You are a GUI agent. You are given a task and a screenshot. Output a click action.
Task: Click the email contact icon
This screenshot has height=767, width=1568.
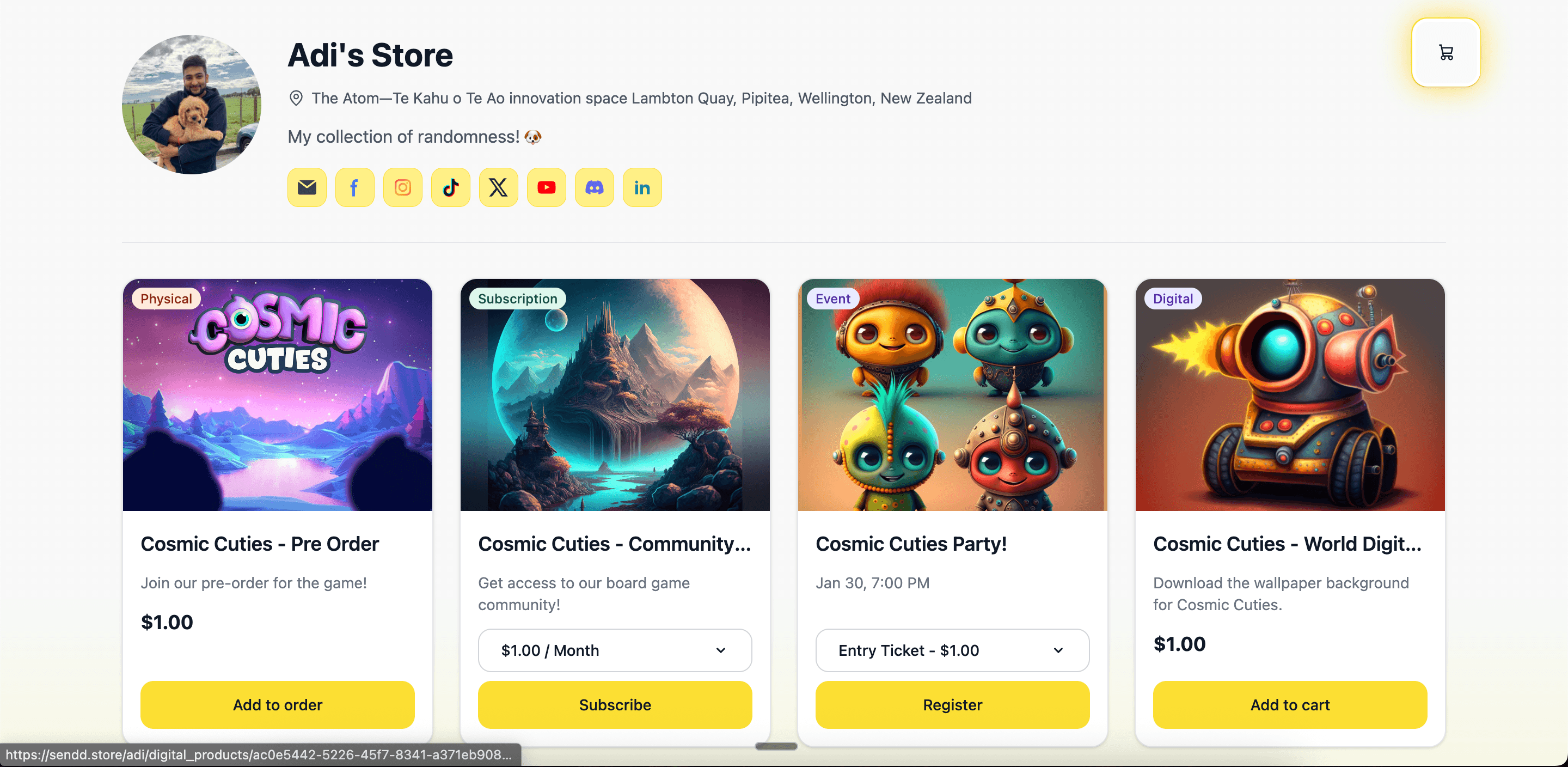point(307,187)
